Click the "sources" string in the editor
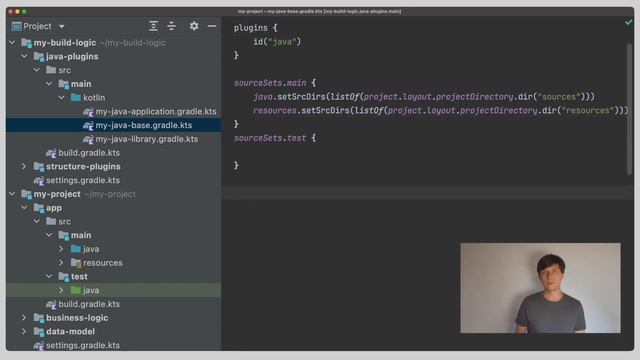The height and width of the screenshot is (360, 640). click(x=558, y=97)
